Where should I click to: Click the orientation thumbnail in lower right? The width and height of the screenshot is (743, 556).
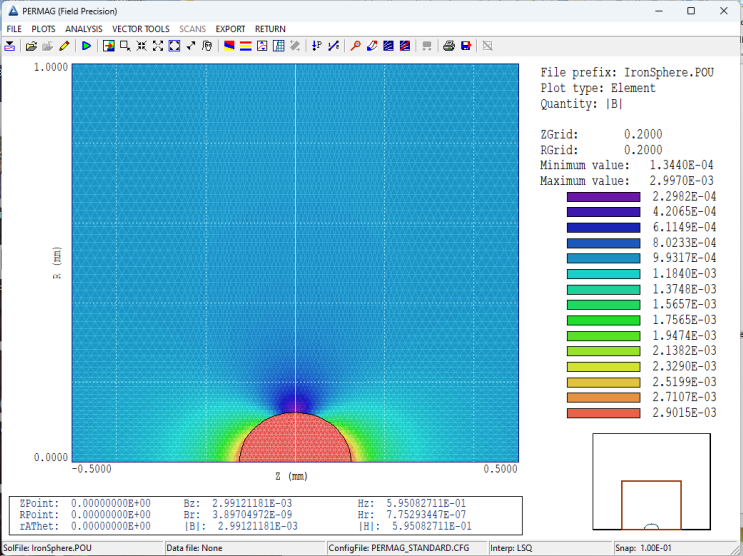coord(651,481)
